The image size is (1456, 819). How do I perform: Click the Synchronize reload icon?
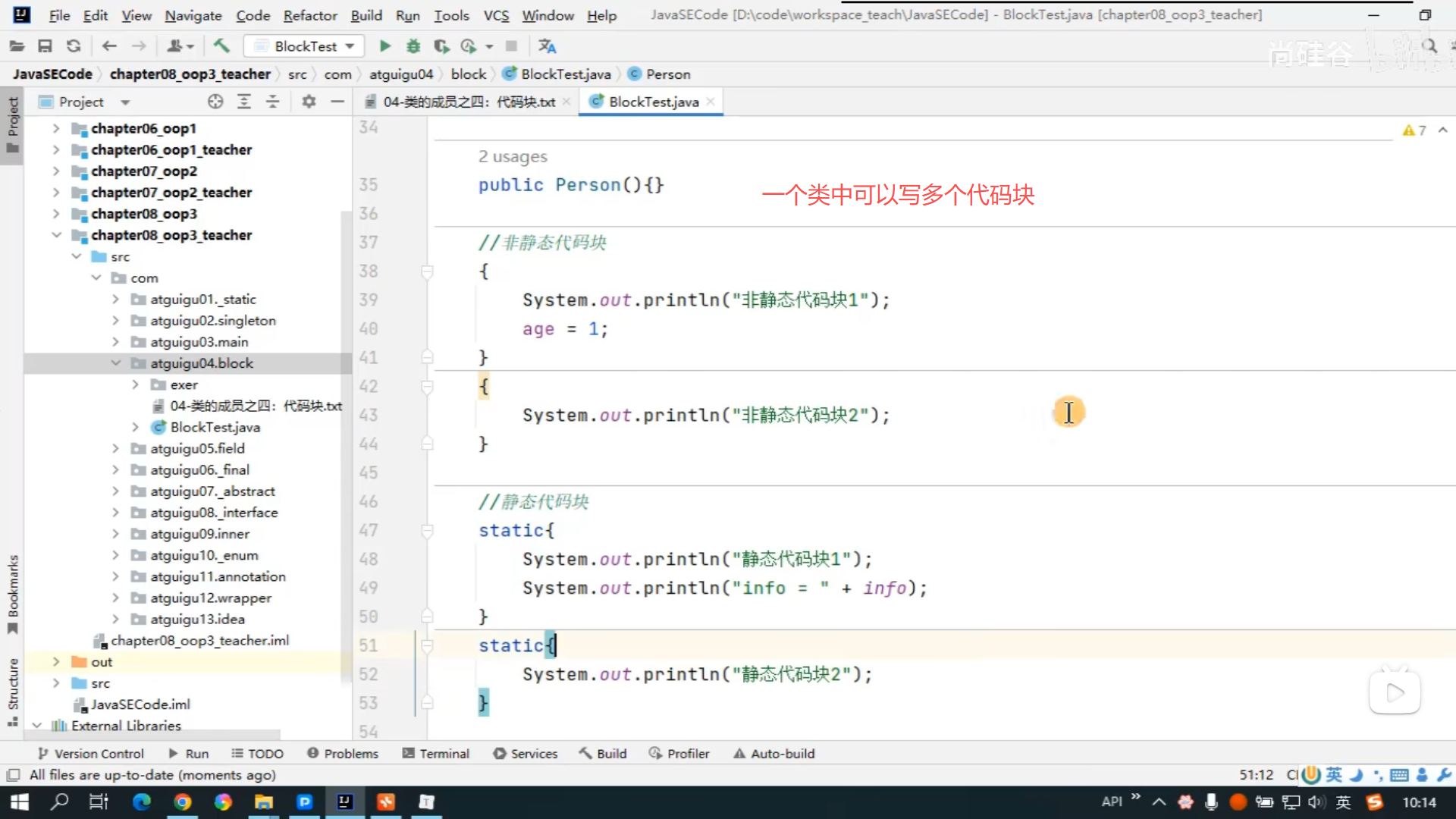(74, 46)
